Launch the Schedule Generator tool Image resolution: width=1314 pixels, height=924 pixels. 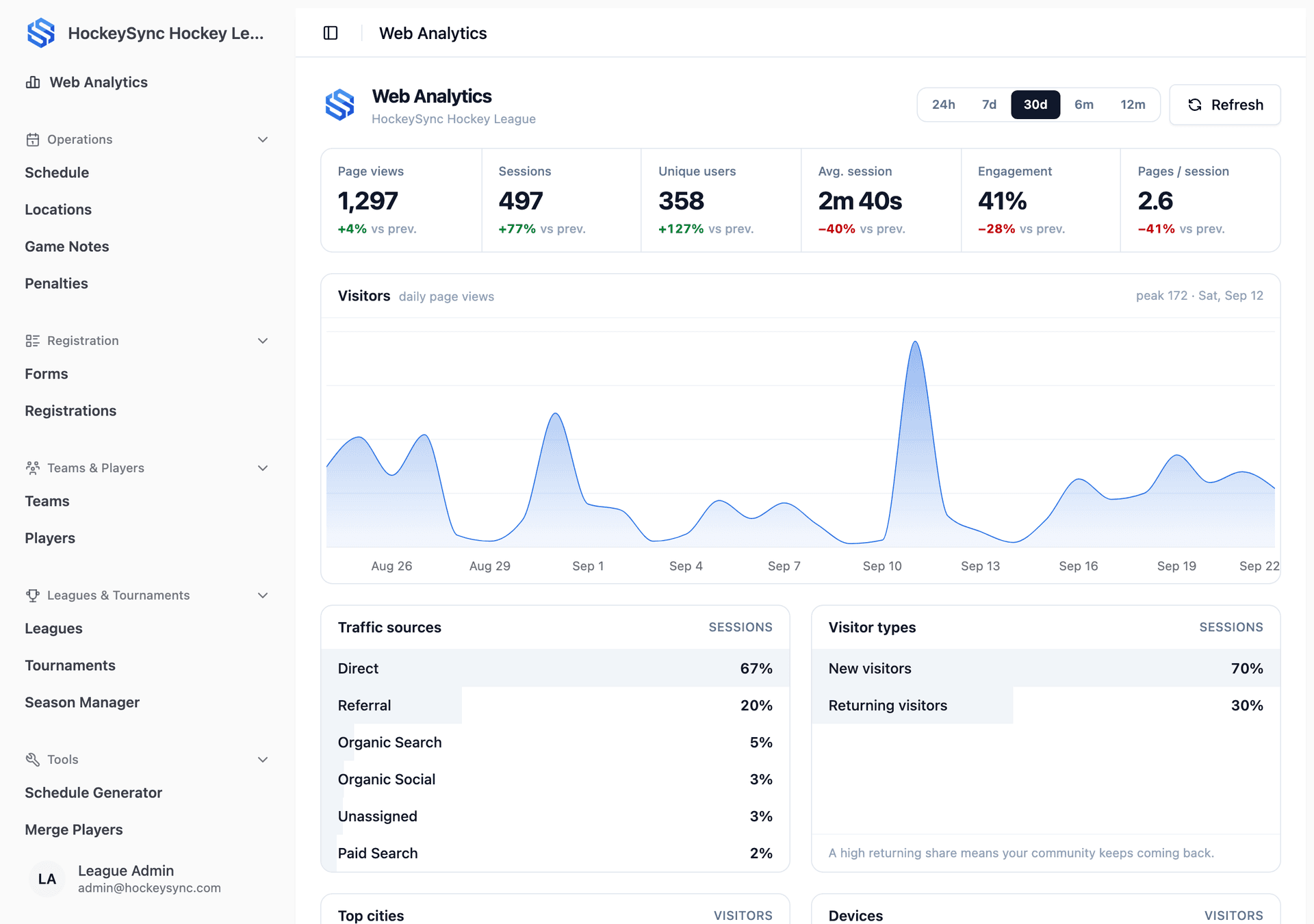[94, 793]
